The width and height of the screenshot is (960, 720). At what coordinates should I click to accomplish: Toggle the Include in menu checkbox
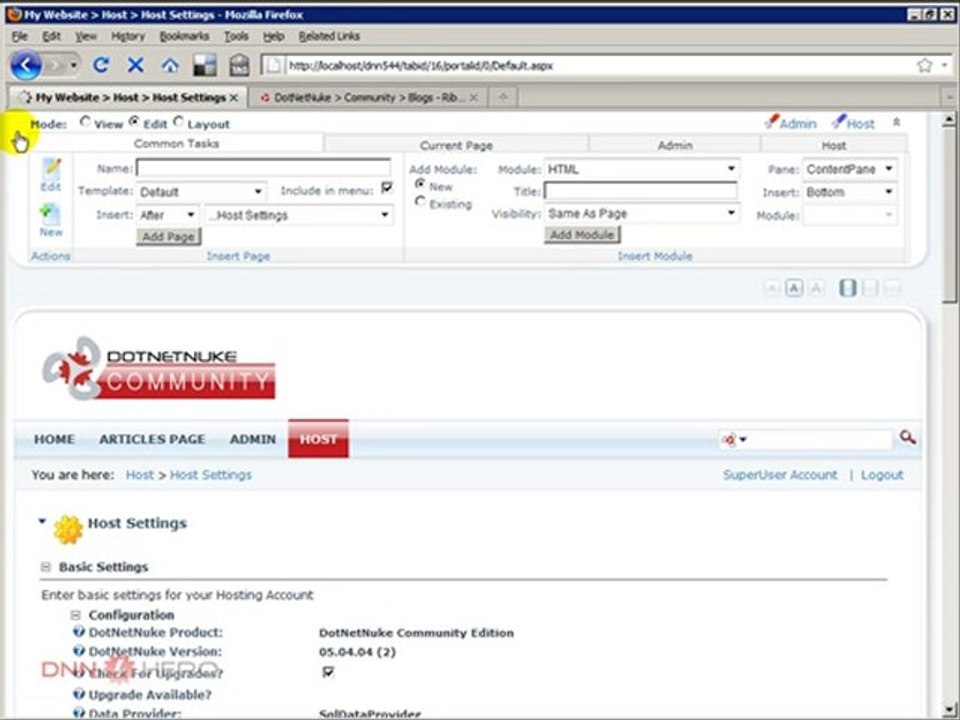(386, 187)
